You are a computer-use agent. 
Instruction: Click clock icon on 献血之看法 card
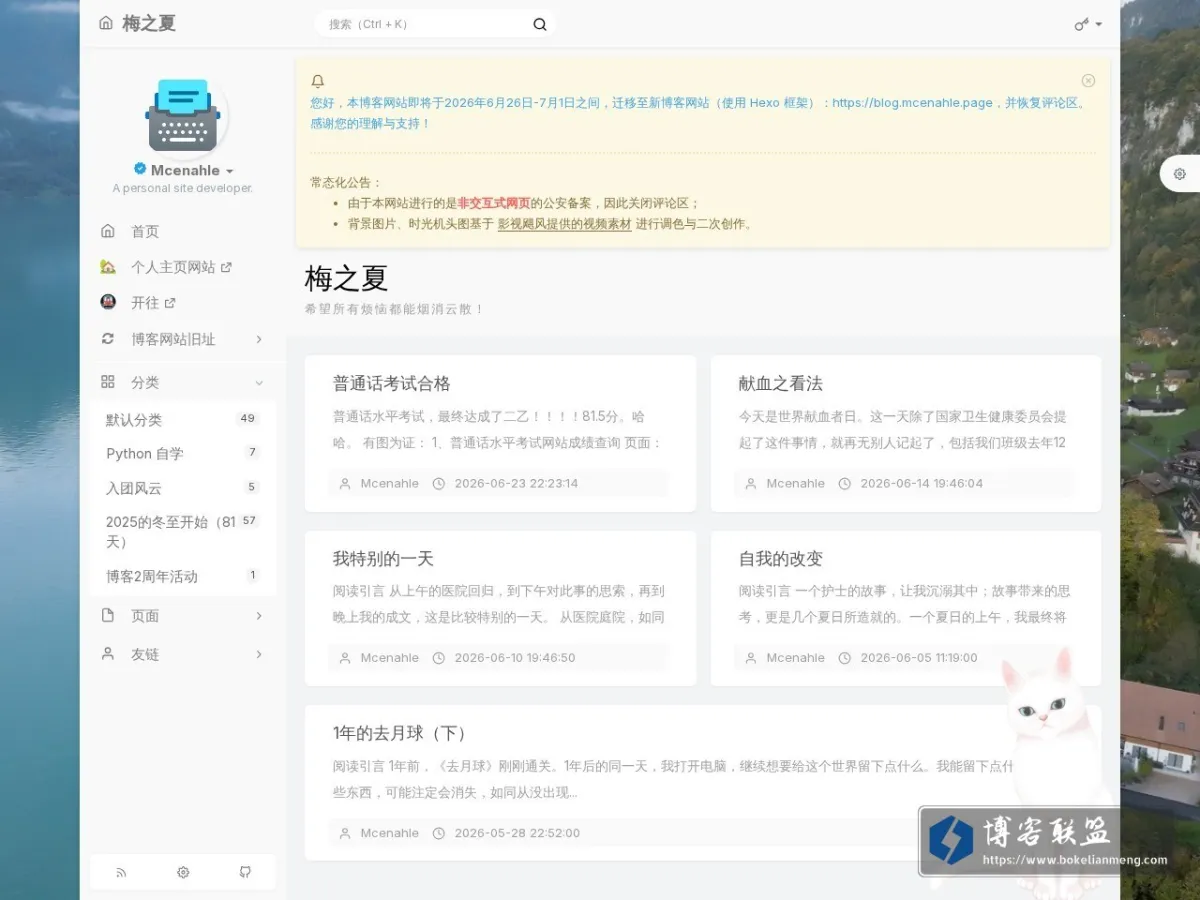(x=844, y=483)
